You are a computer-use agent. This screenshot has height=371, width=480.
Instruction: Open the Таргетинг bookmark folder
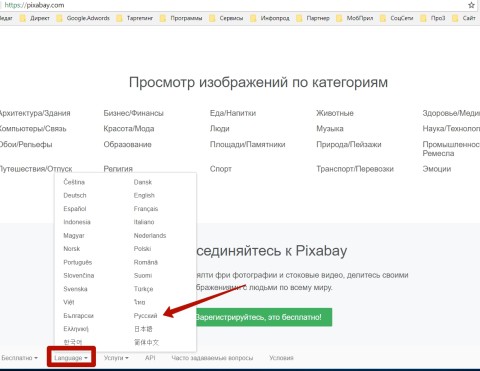tap(135, 18)
